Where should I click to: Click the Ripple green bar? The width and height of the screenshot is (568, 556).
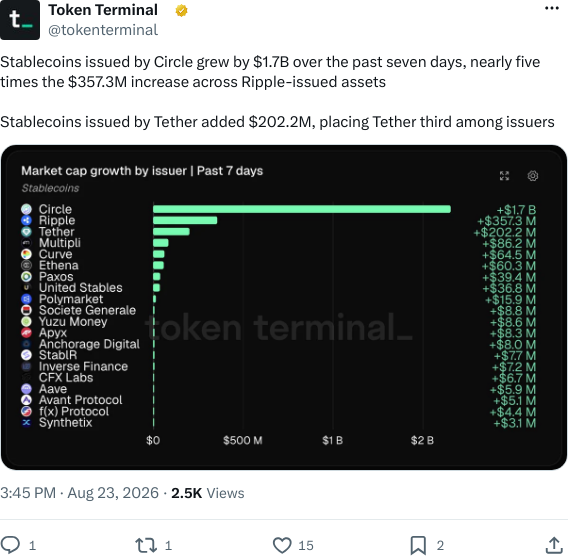pos(185,220)
